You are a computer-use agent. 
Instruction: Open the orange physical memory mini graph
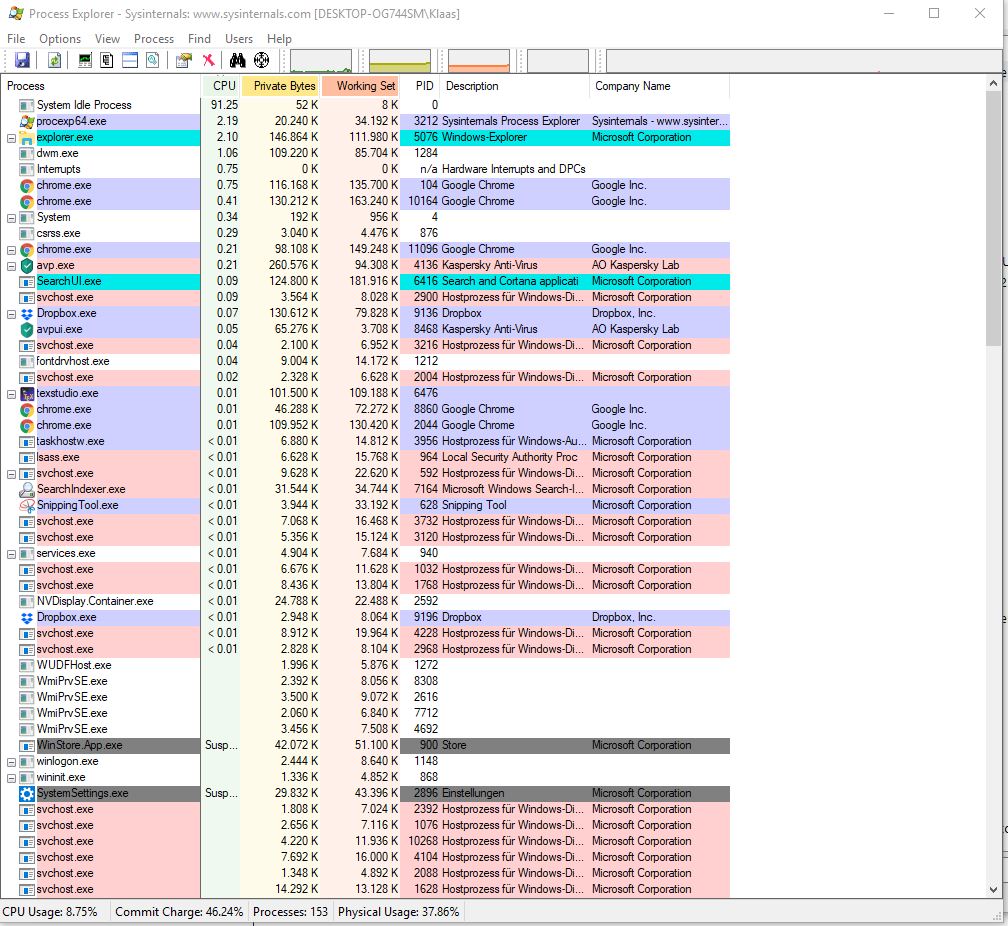479,61
